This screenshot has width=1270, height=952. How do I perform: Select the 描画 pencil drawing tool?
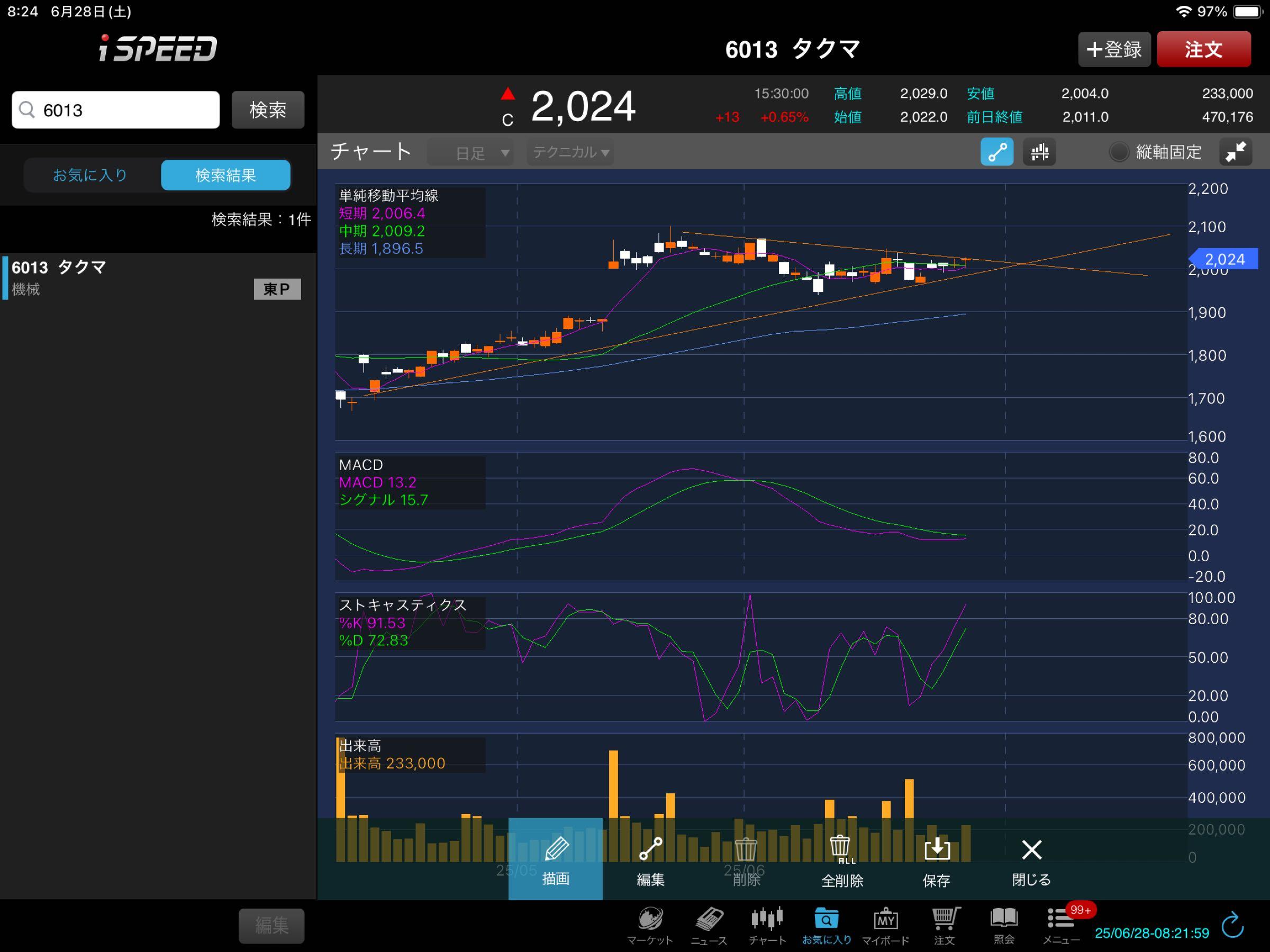coord(555,858)
